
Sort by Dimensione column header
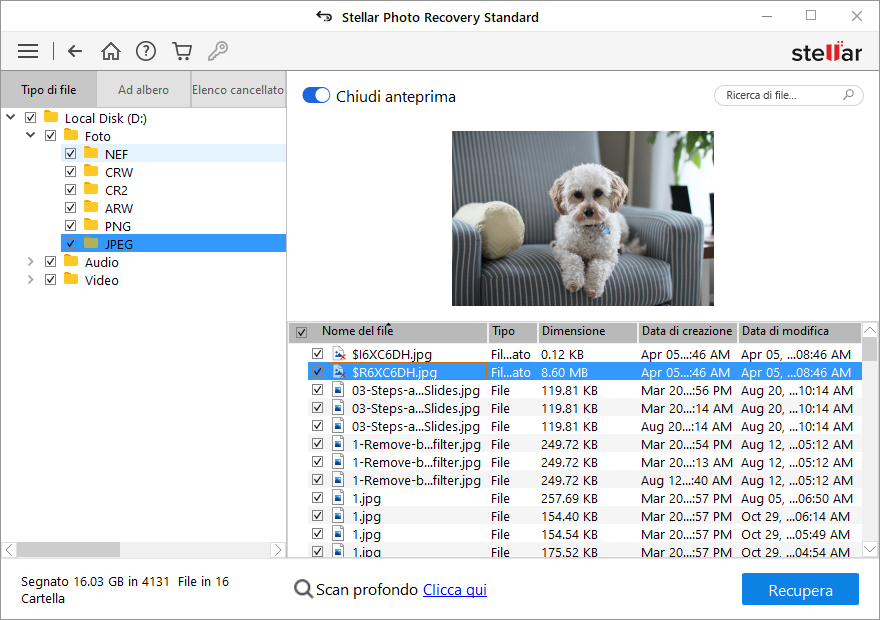(x=588, y=332)
